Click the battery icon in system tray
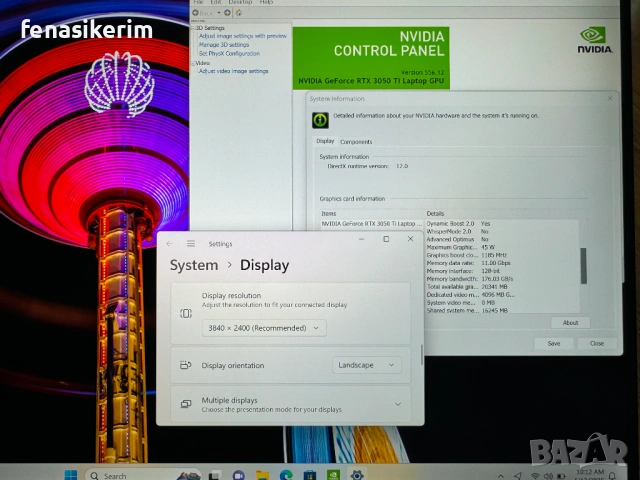The height and width of the screenshot is (480, 640). pos(561,476)
